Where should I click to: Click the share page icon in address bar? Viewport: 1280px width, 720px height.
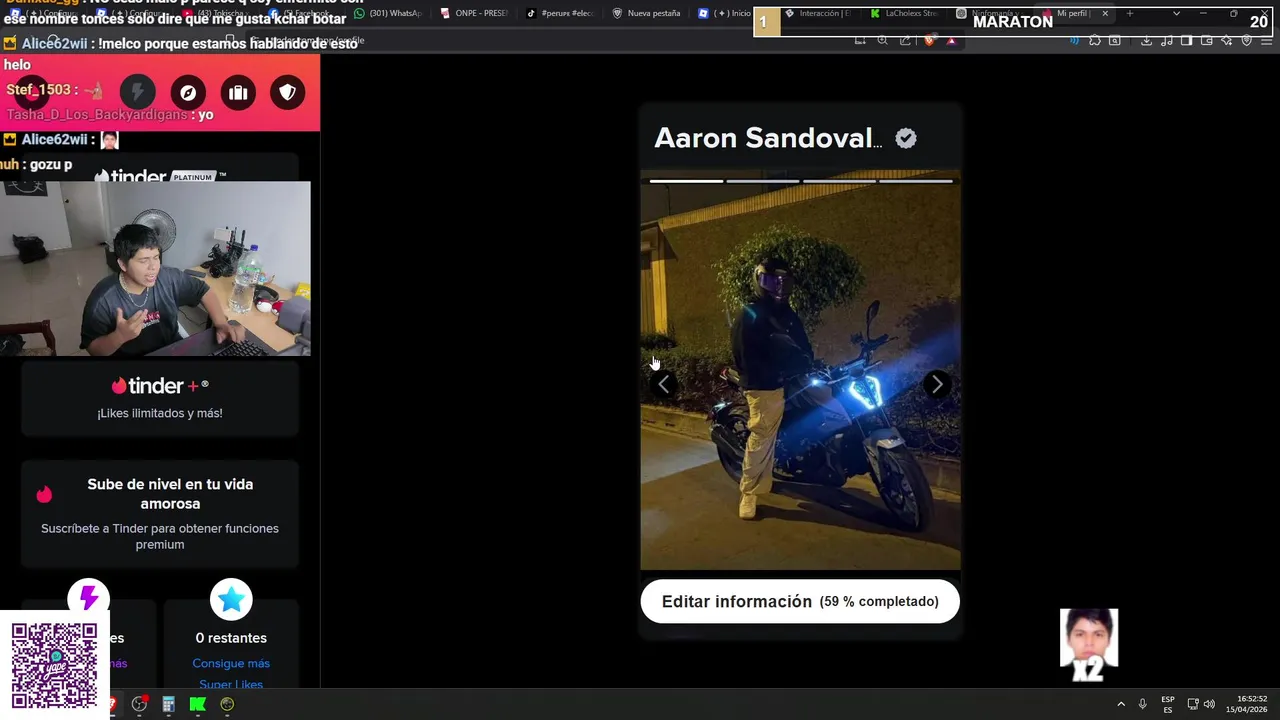905,40
